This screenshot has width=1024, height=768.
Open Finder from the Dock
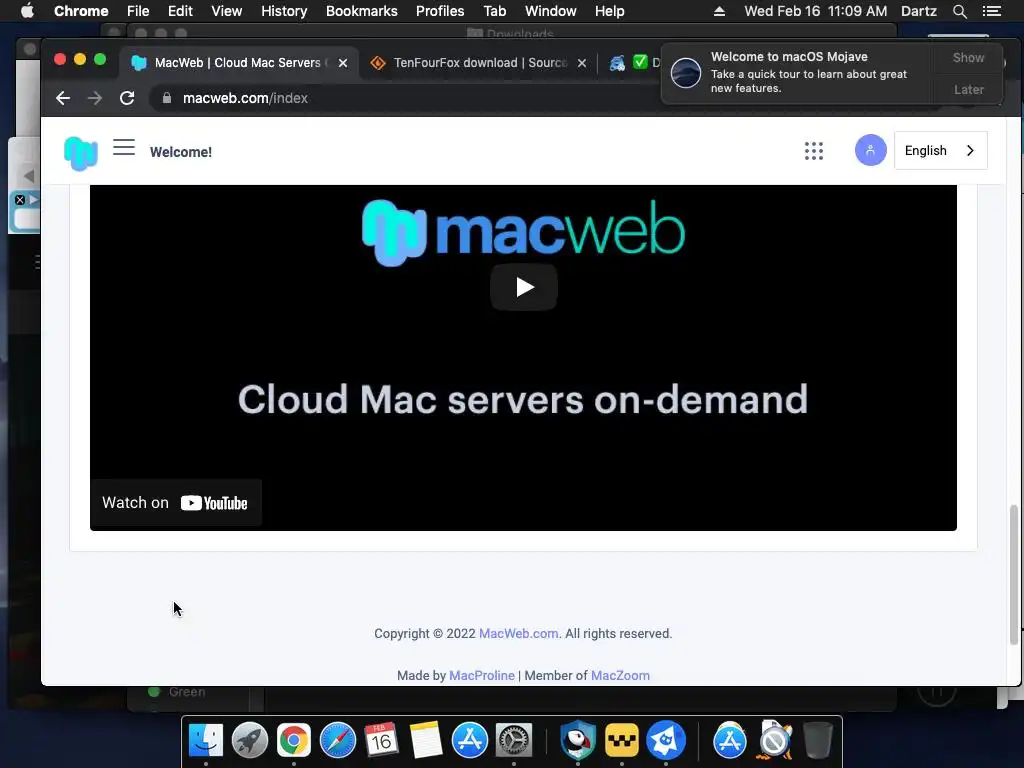[206, 741]
